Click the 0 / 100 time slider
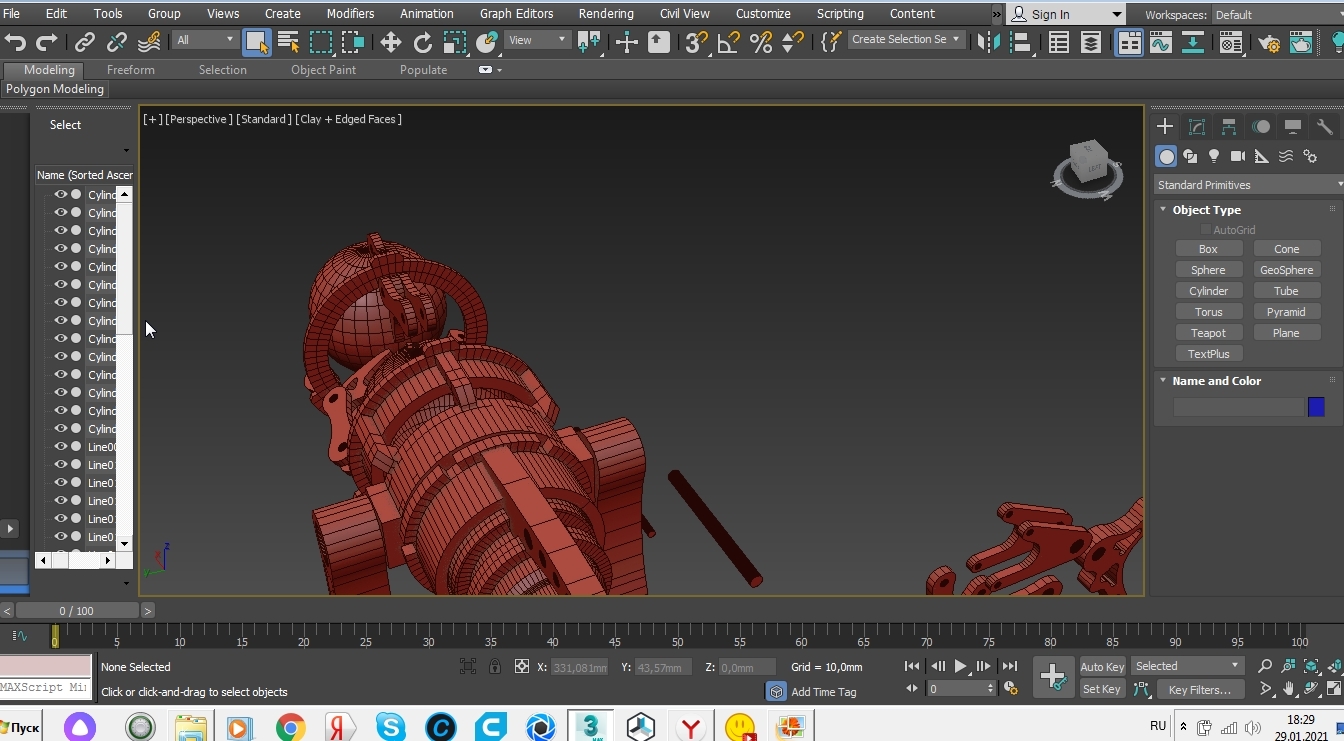Screen dimensions: 1344x741 pyautogui.click(x=77, y=610)
